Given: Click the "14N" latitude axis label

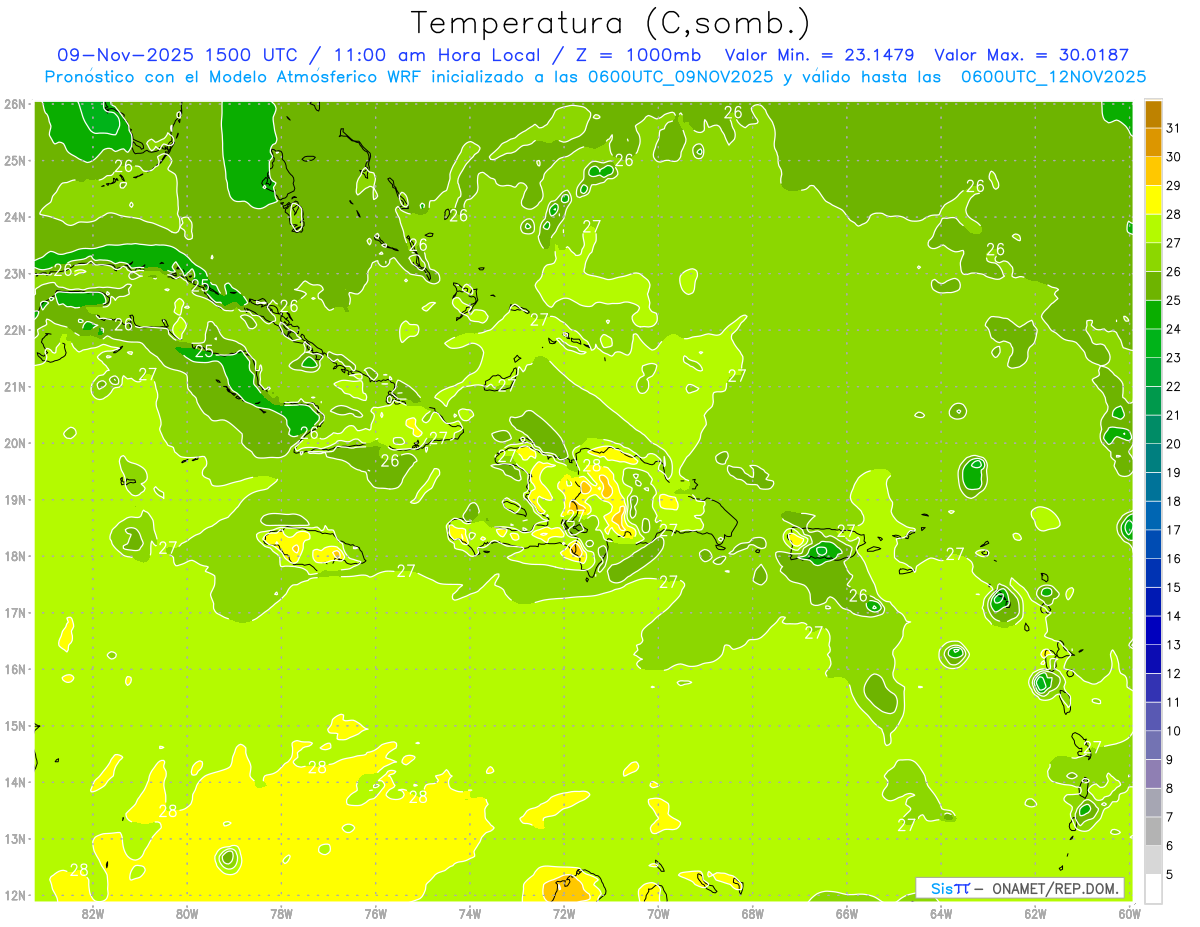Looking at the screenshot, I should 14,782.
